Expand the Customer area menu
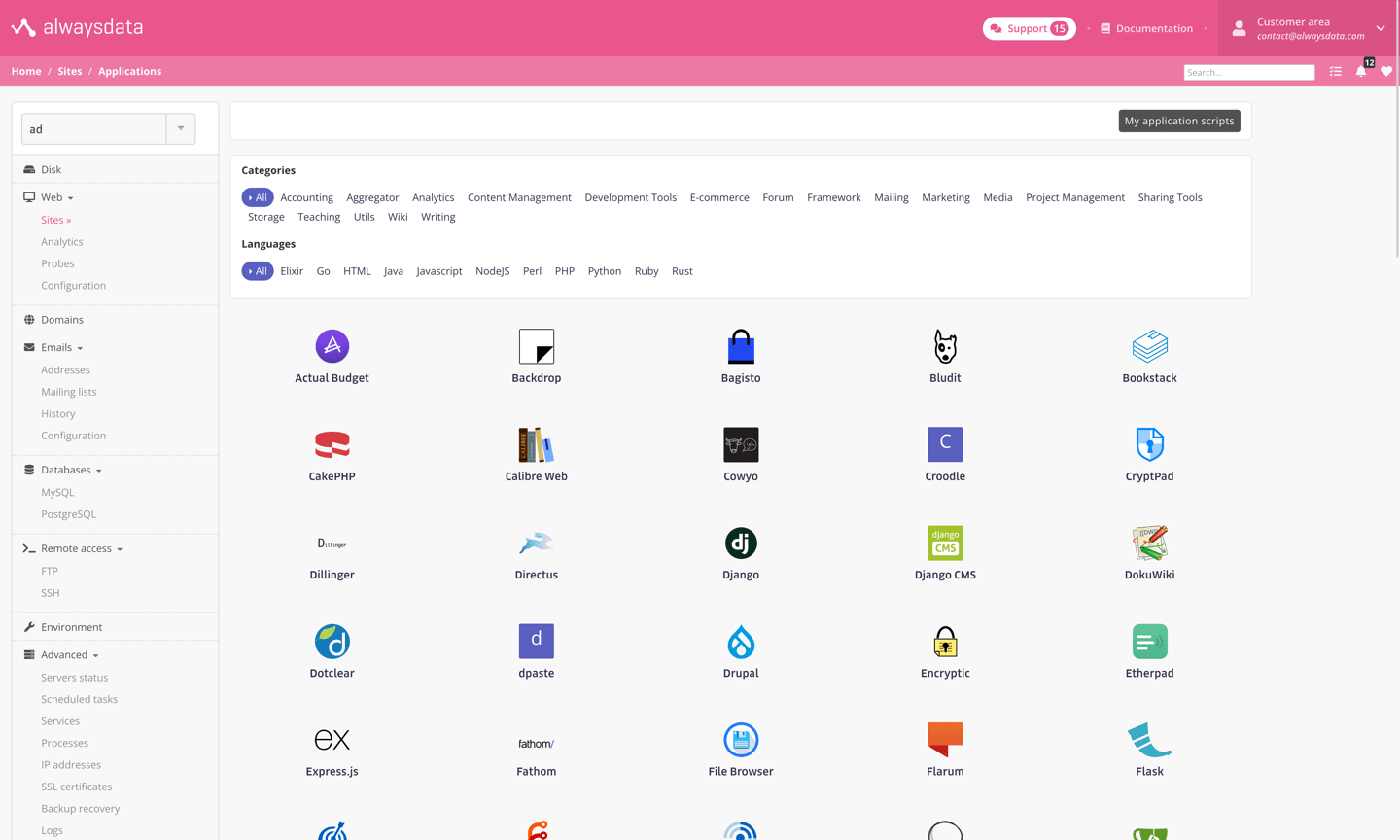Viewport: 1400px width, 840px height. point(1309,28)
